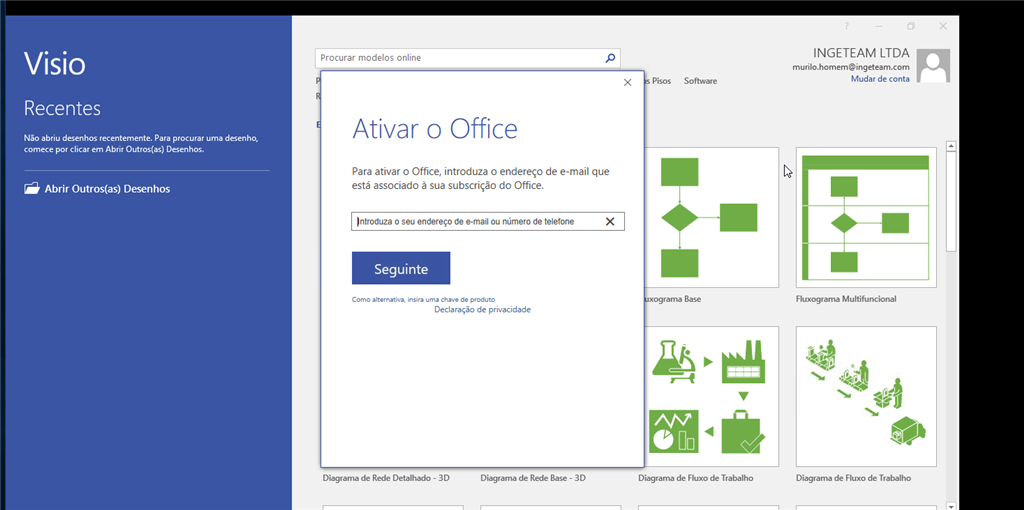Viewport: 1024px width, 510px height.
Task: Open the Declaração de privacidade link
Action: [483, 310]
